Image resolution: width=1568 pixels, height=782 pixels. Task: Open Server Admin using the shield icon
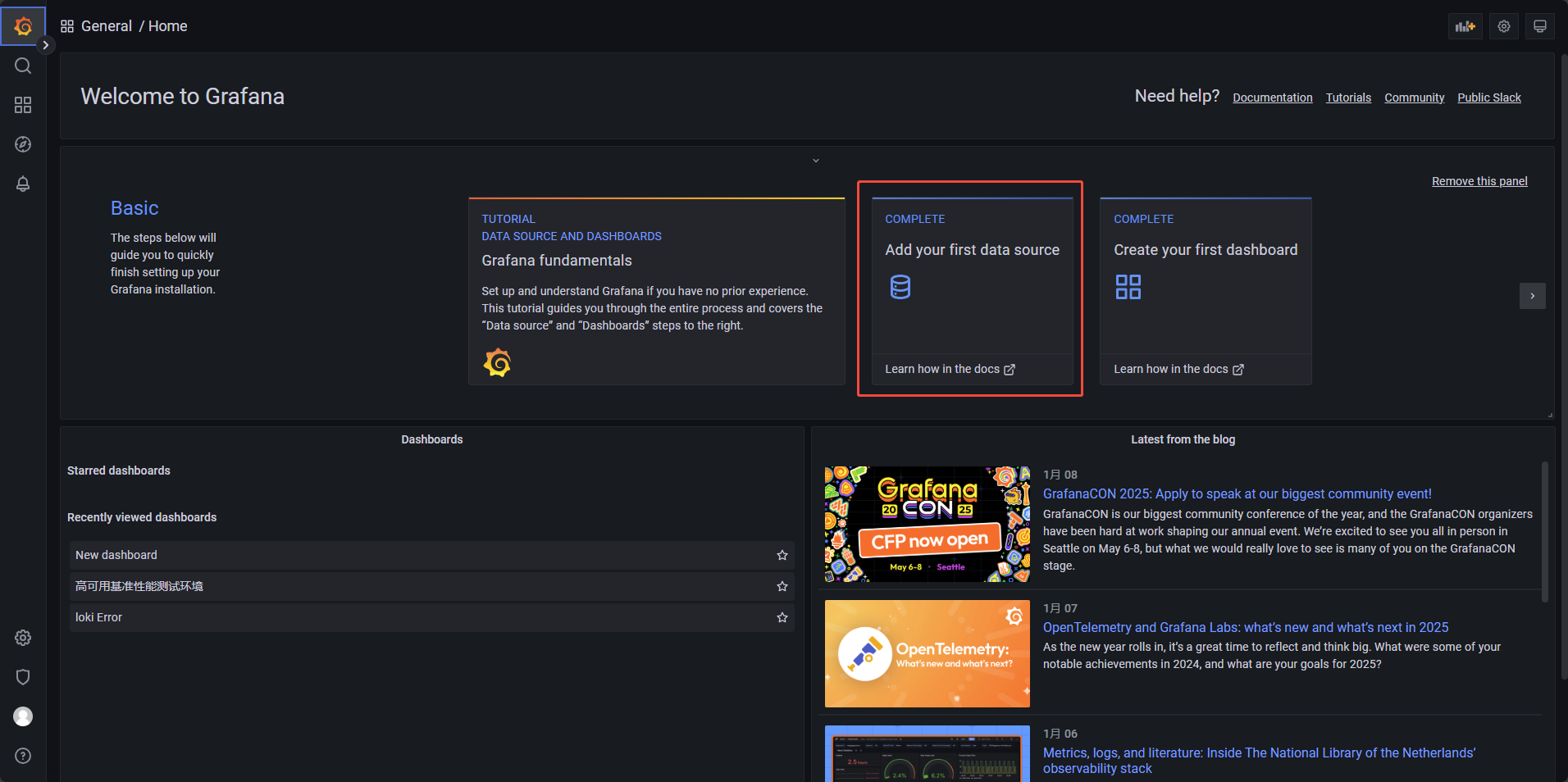[x=22, y=677]
